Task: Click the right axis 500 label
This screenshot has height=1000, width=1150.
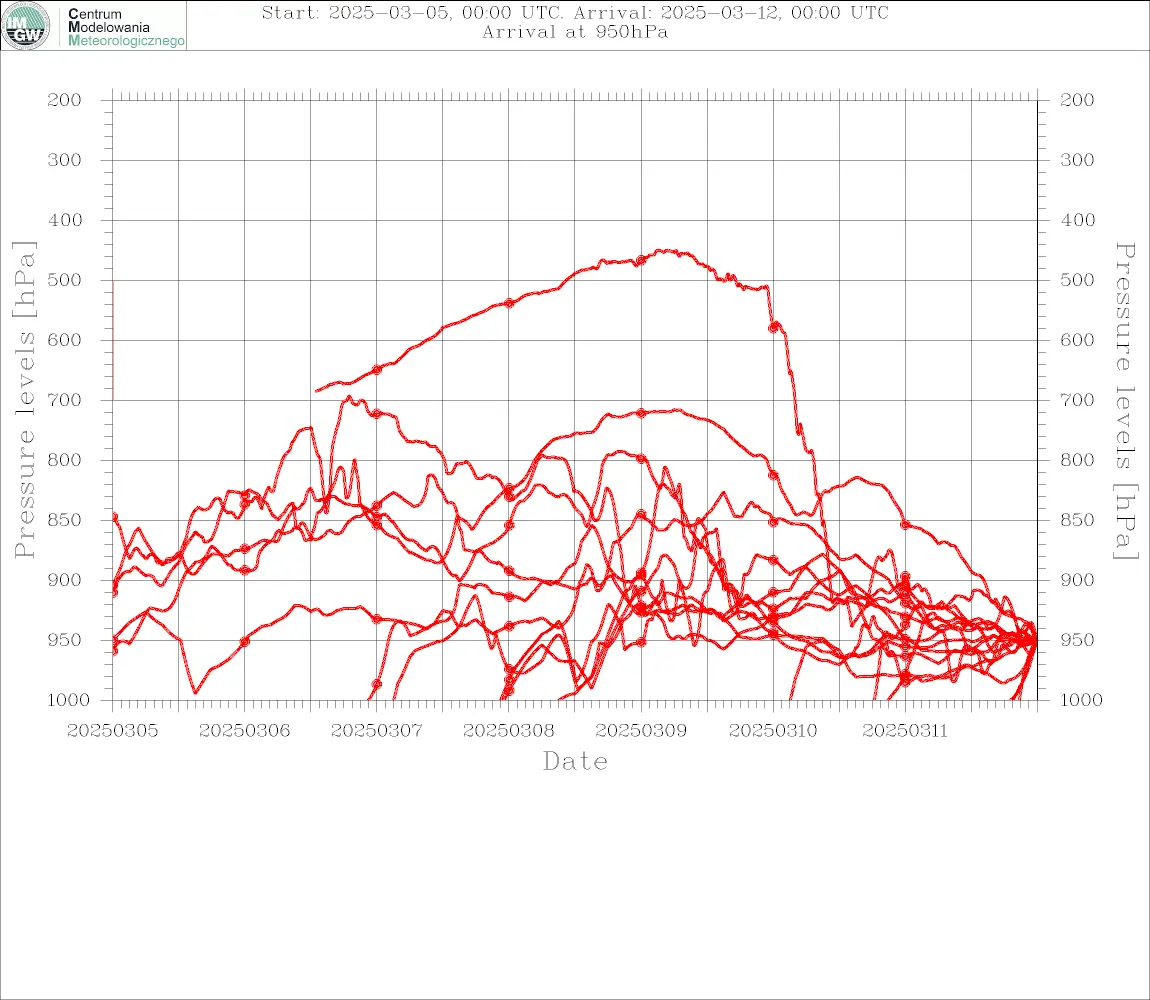Action: pos(1077,280)
